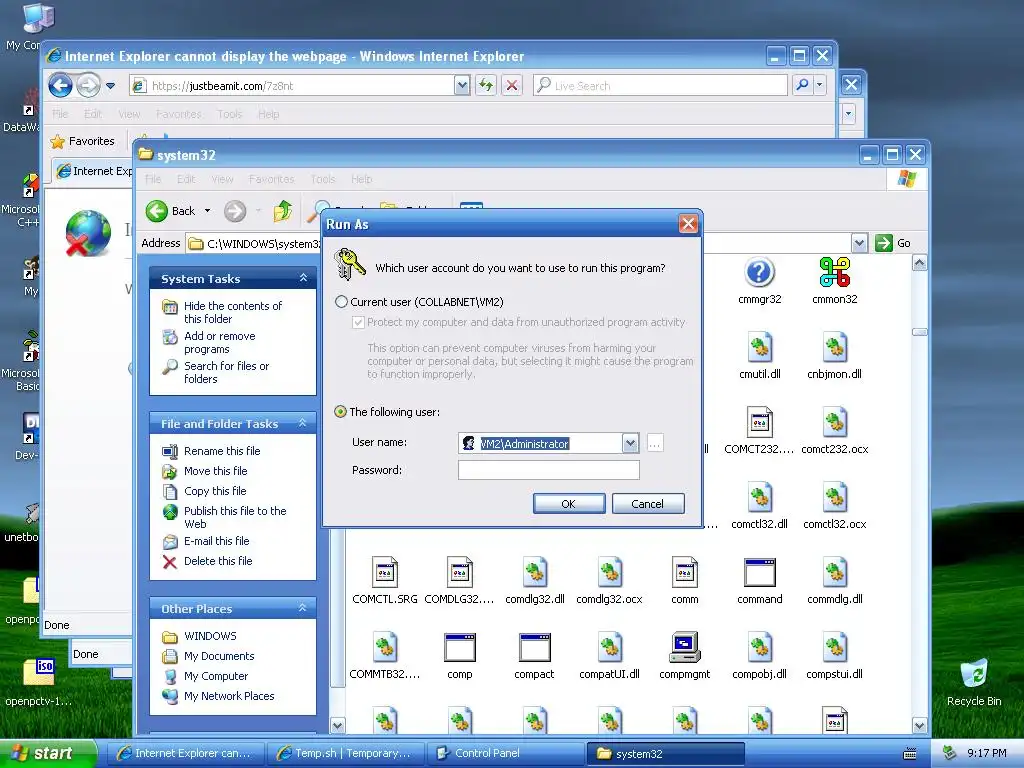The width and height of the screenshot is (1024, 768).
Task: Open the Help menu in system32 window
Action: pos(362,179)
